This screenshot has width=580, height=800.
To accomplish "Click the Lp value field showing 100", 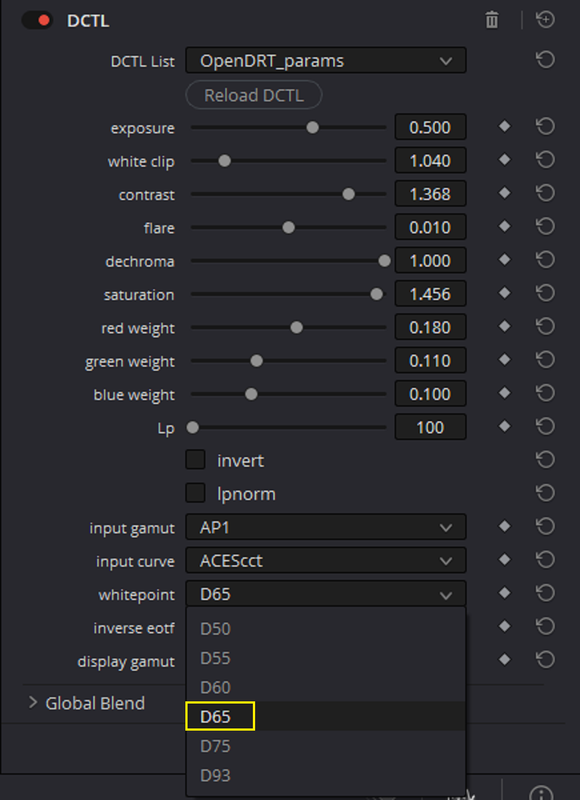I will 430,427.
